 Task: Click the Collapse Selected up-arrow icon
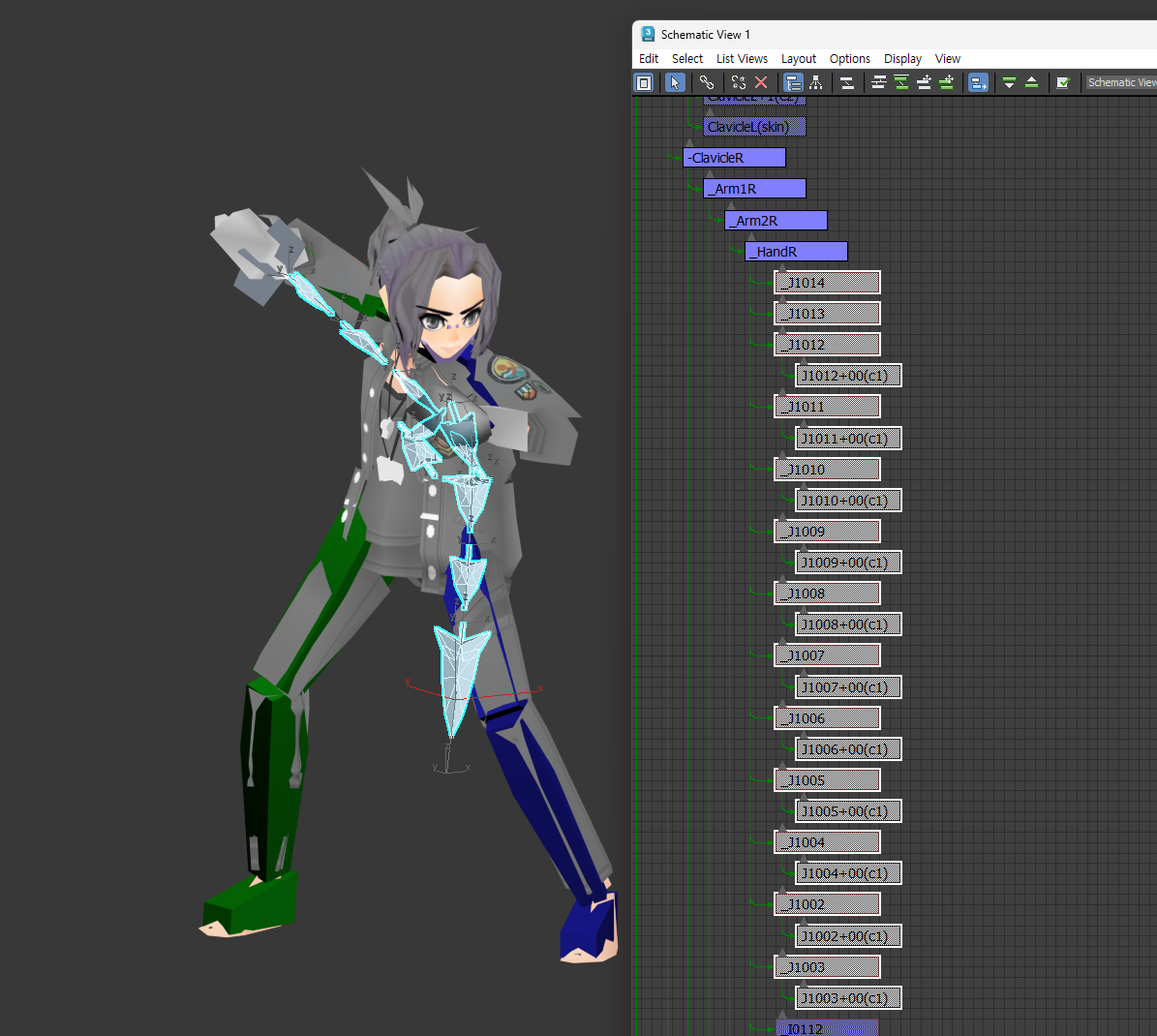(1031, 83)
